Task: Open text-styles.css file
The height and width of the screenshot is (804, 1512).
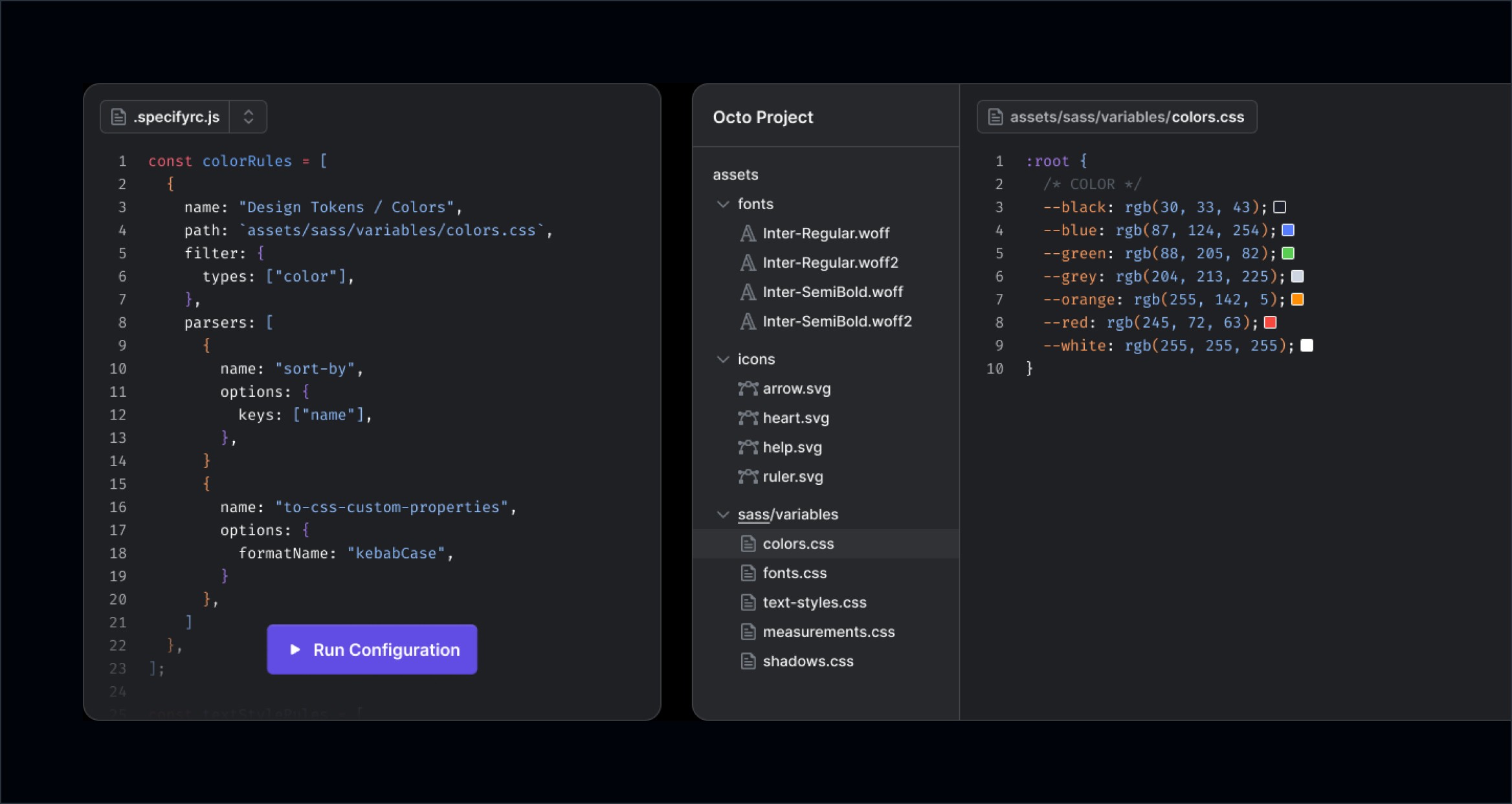Action: [814, 602]
